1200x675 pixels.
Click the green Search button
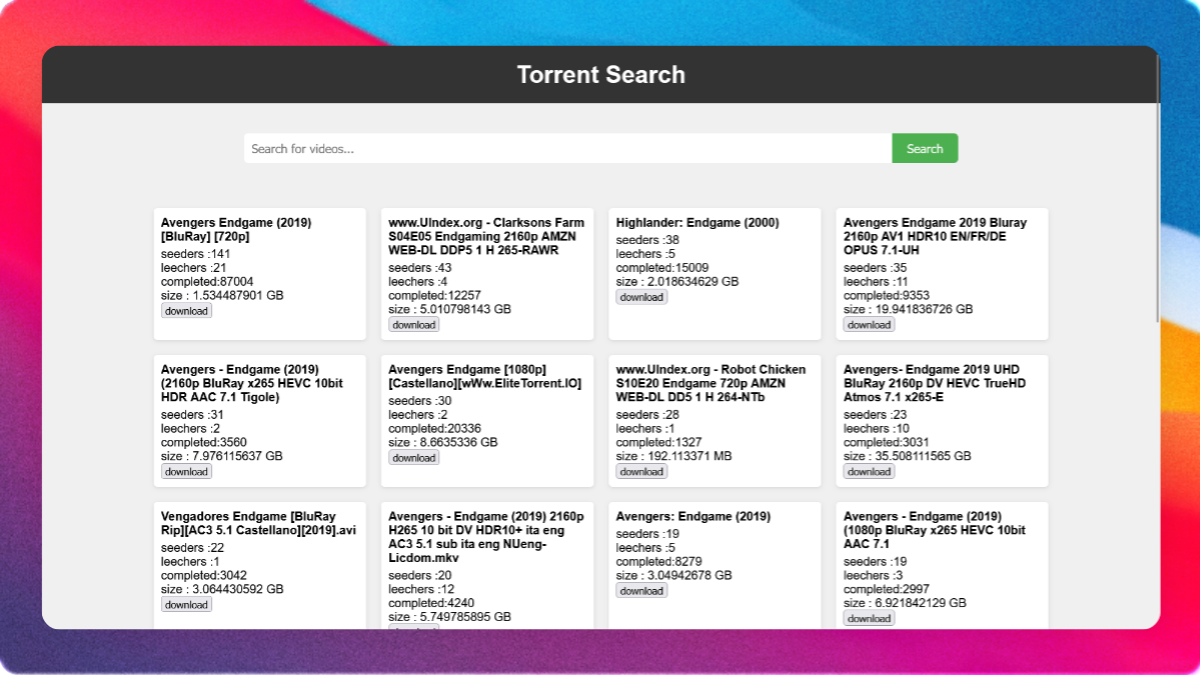(x=925, y=149)
